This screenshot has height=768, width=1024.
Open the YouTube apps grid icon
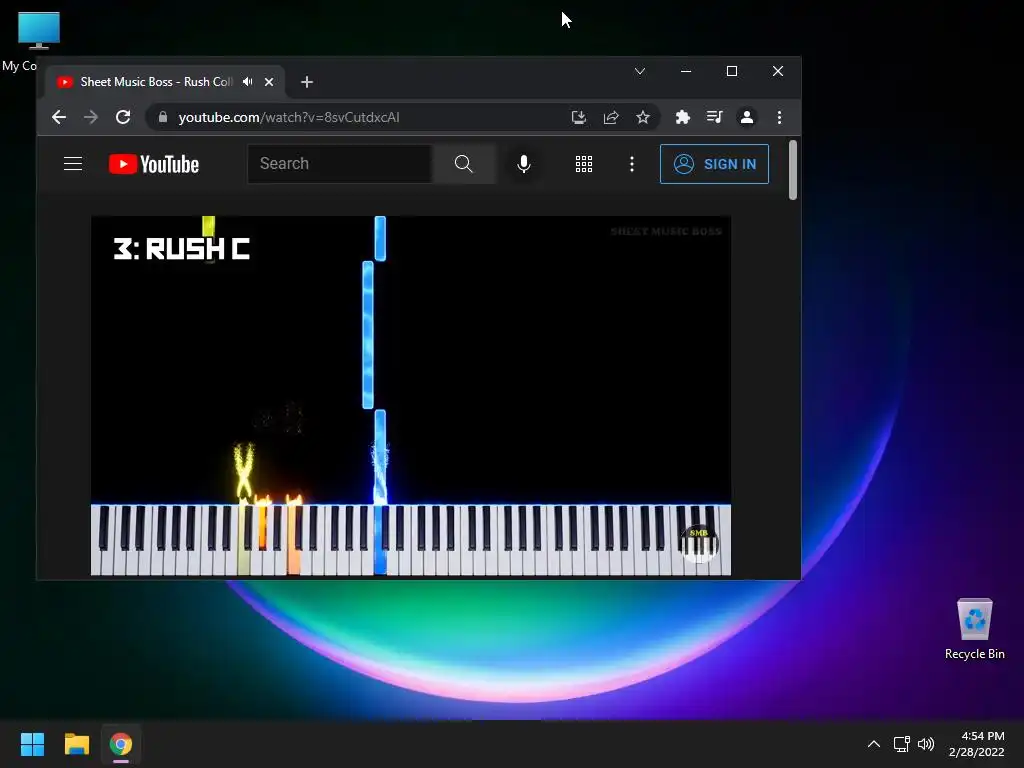click(584, 164)
